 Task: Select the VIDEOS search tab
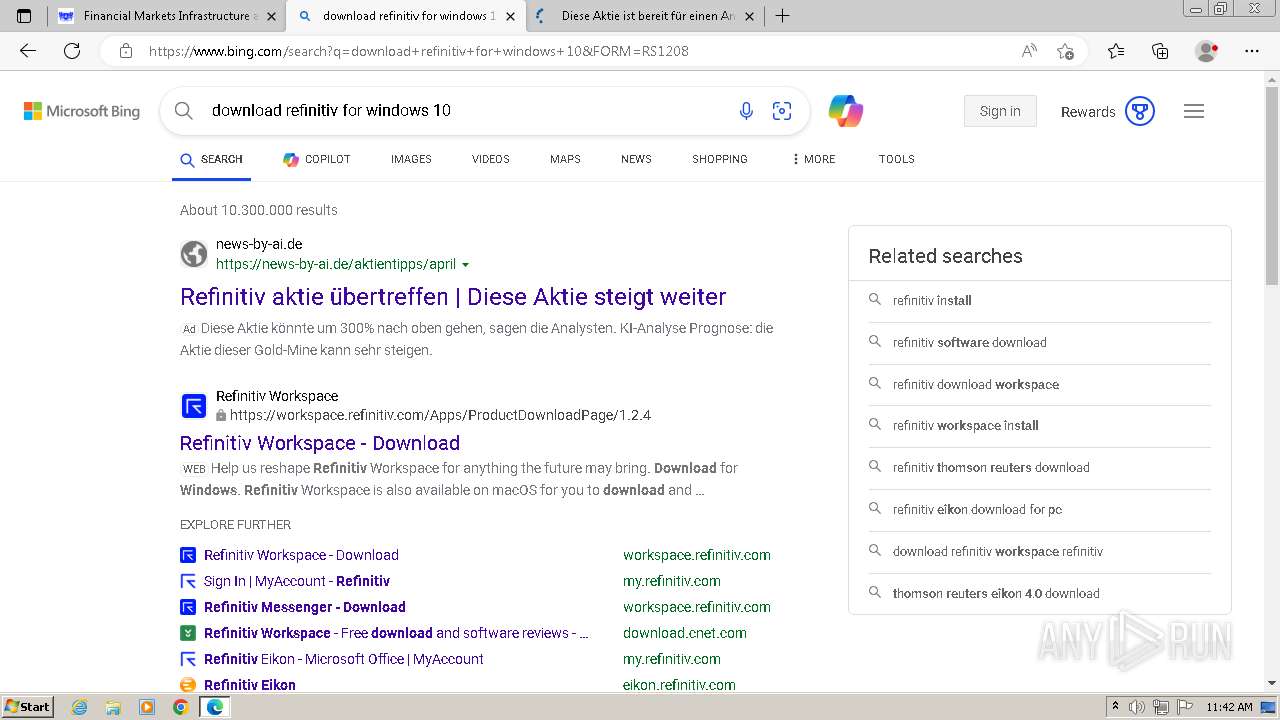[490, 159]
